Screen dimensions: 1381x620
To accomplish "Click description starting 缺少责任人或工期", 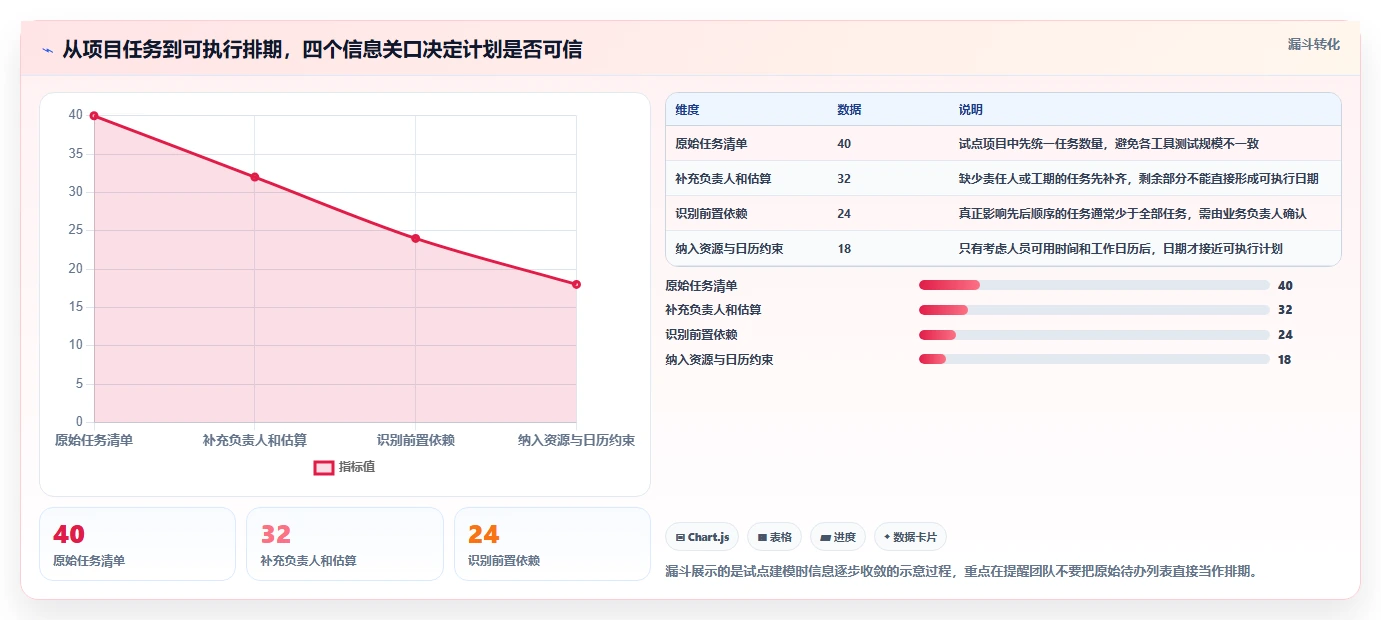I will click(x=1138, y=179).
